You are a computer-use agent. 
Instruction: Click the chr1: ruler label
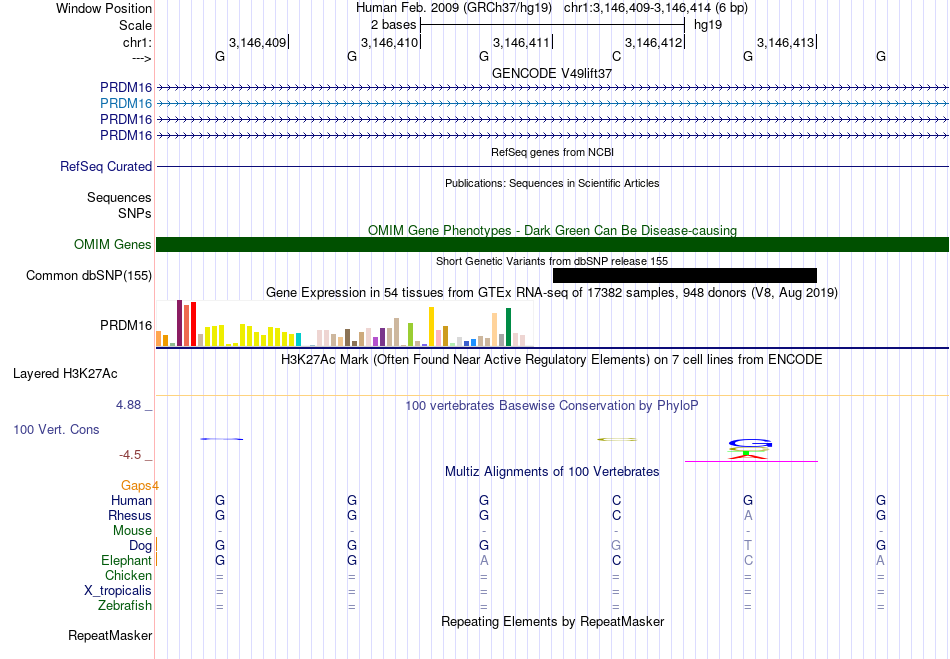tap(138, 42)
